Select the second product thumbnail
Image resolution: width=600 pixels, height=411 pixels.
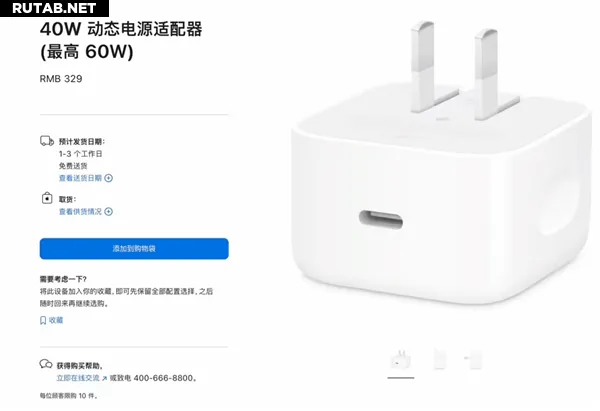[440, 359]
